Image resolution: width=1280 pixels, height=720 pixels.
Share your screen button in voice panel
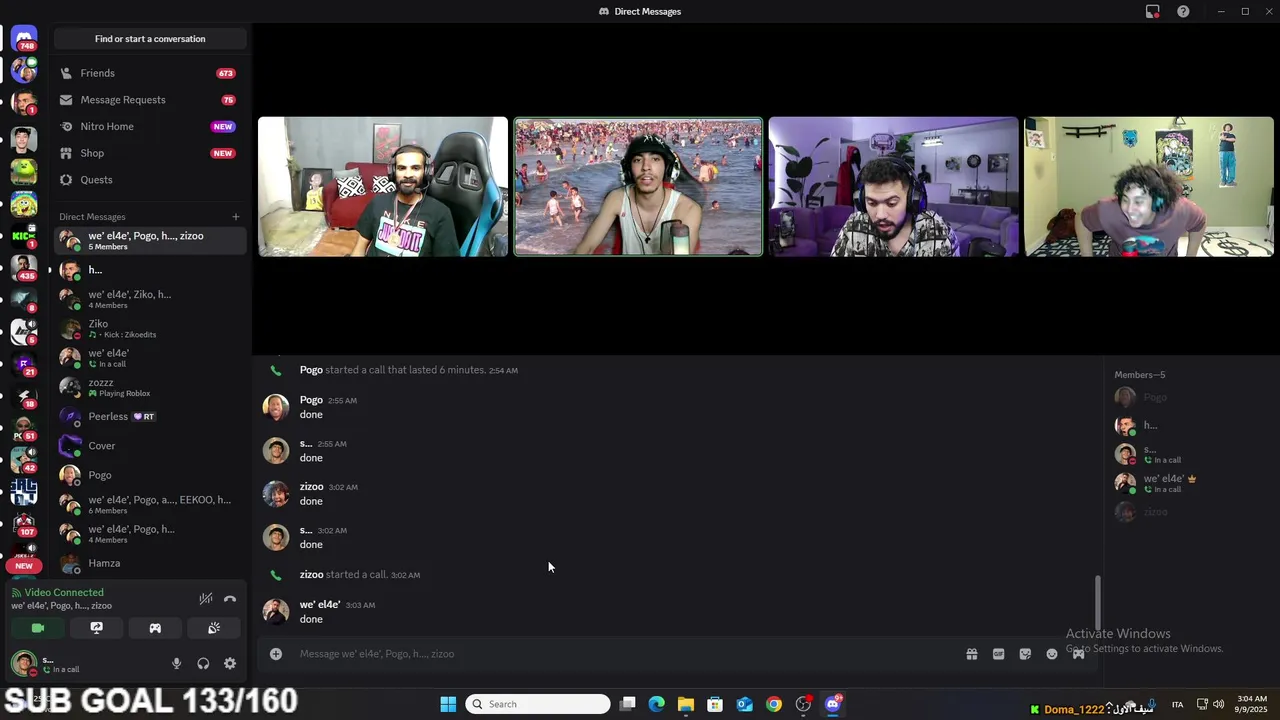tap(97, 628)
